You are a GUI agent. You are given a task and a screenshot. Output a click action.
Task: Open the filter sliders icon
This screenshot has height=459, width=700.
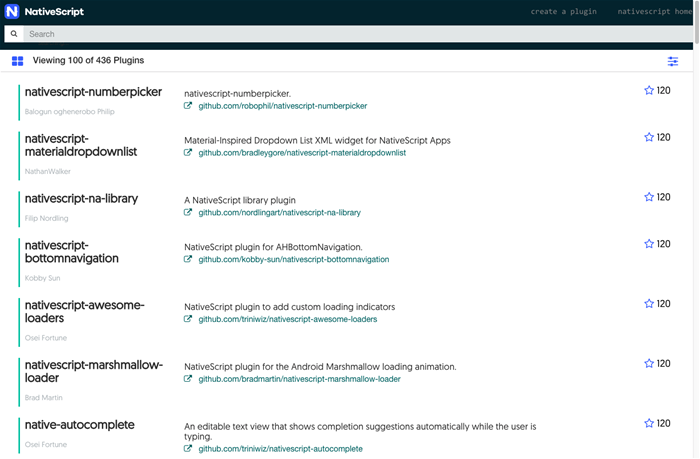pos(673,61)
